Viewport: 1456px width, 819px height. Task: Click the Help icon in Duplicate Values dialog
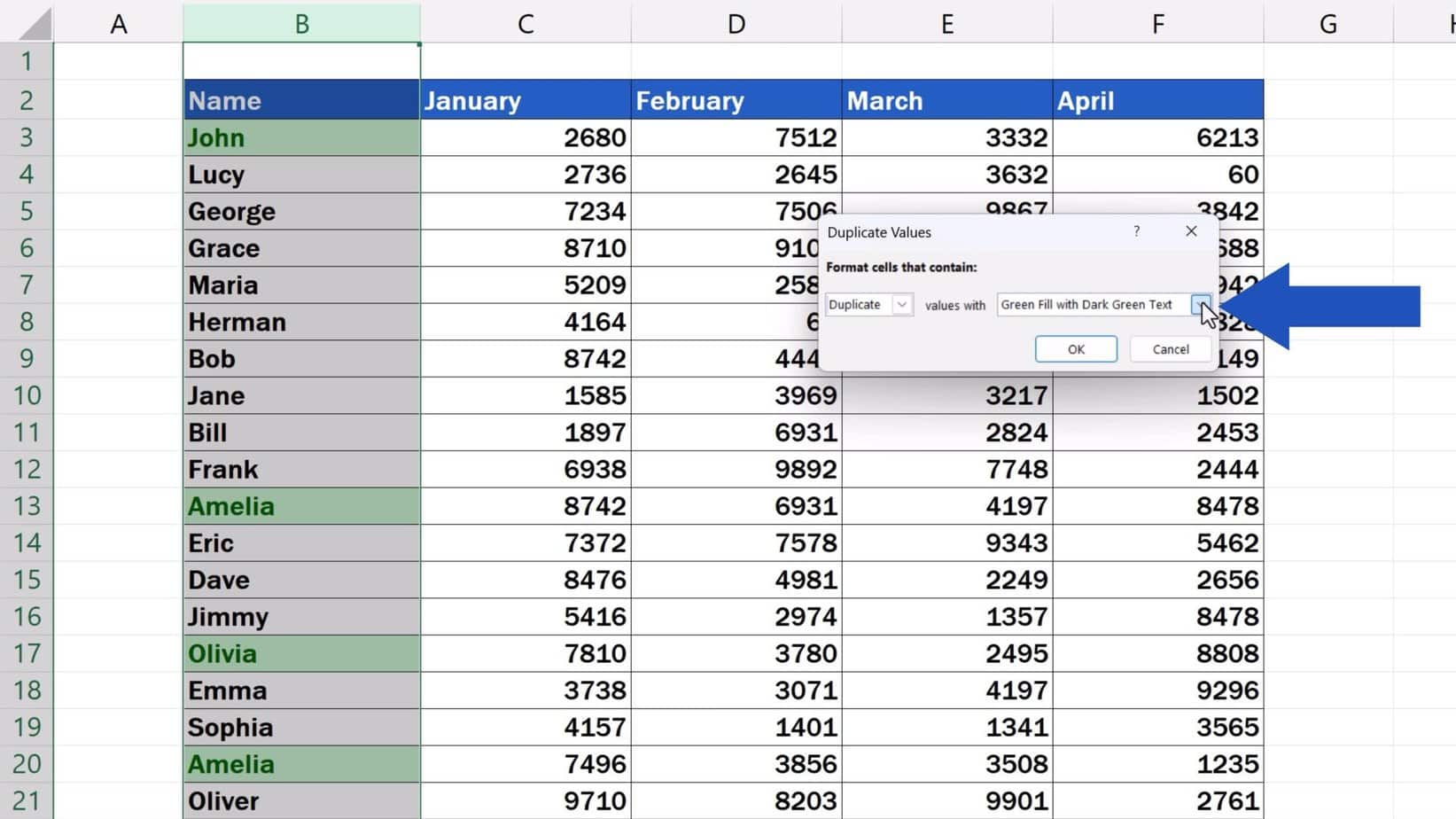1137,231
